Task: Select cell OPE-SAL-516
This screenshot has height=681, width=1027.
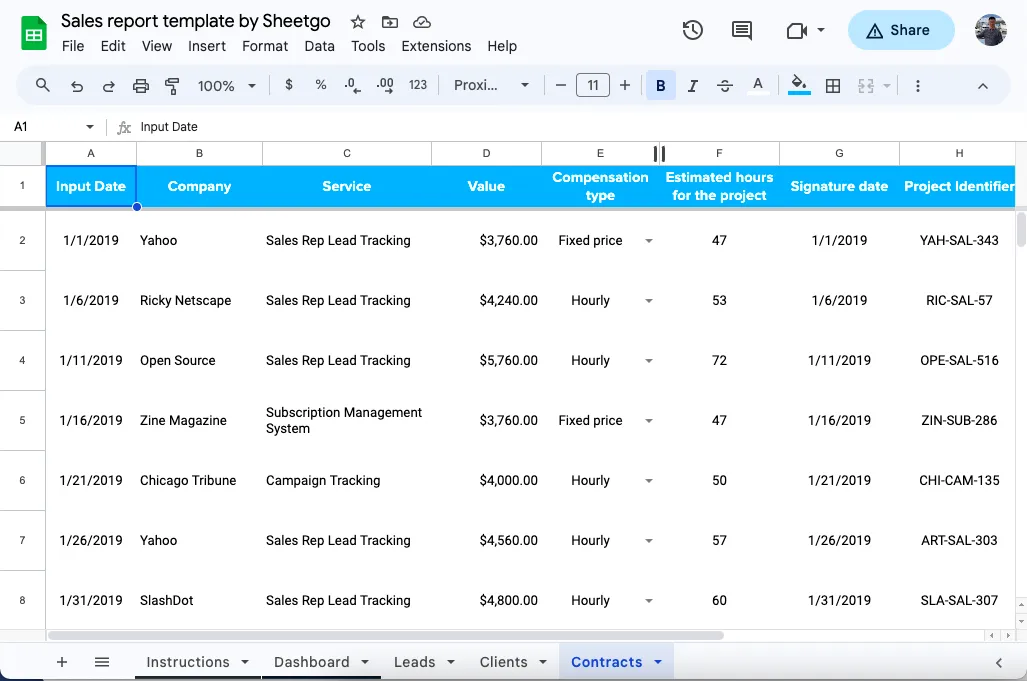Action: pyautogui.click(x=959, y=361)
